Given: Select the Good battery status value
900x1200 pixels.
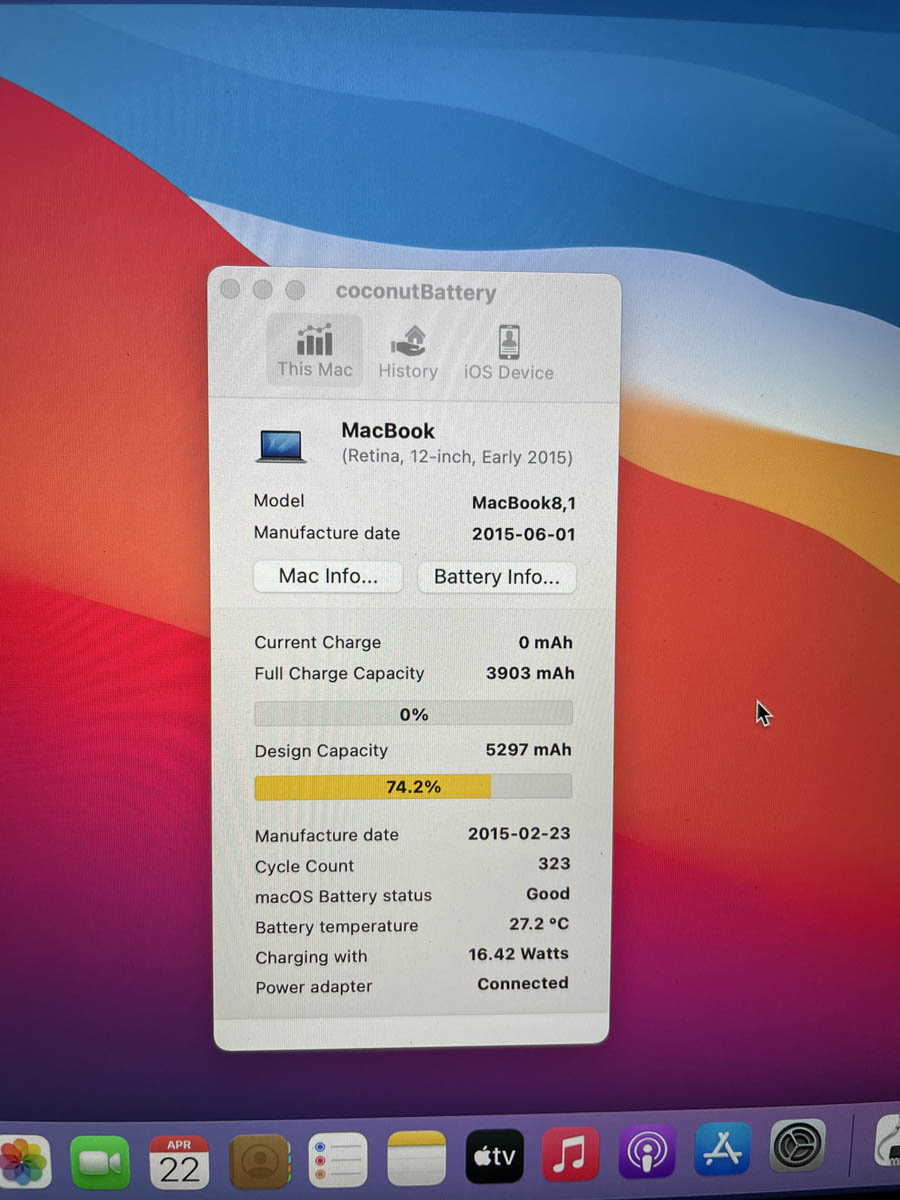Looking at the screenshot, I should point(548,893).
